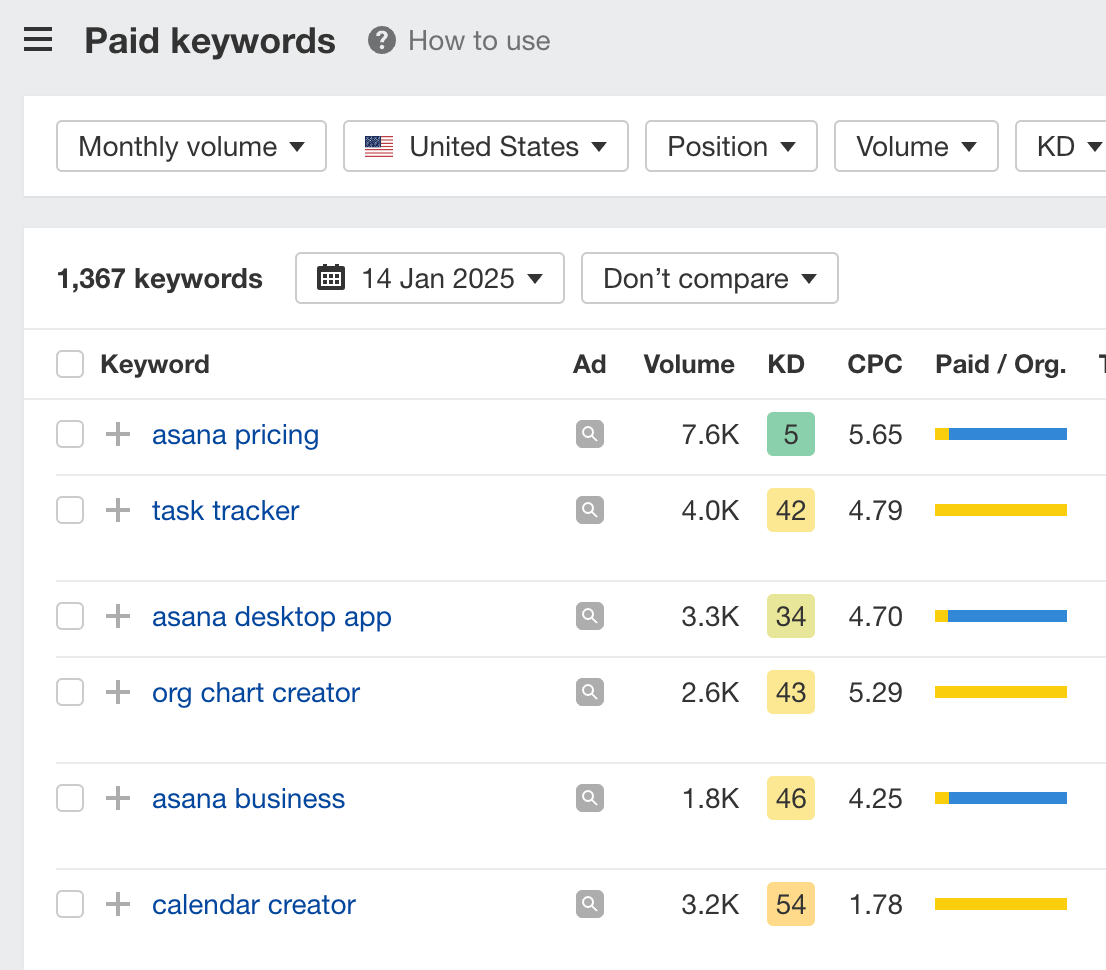Open the SERP overview for asana pricing
The width and height of the screenshot is (1106, 970).
click(x=589, y=434)
